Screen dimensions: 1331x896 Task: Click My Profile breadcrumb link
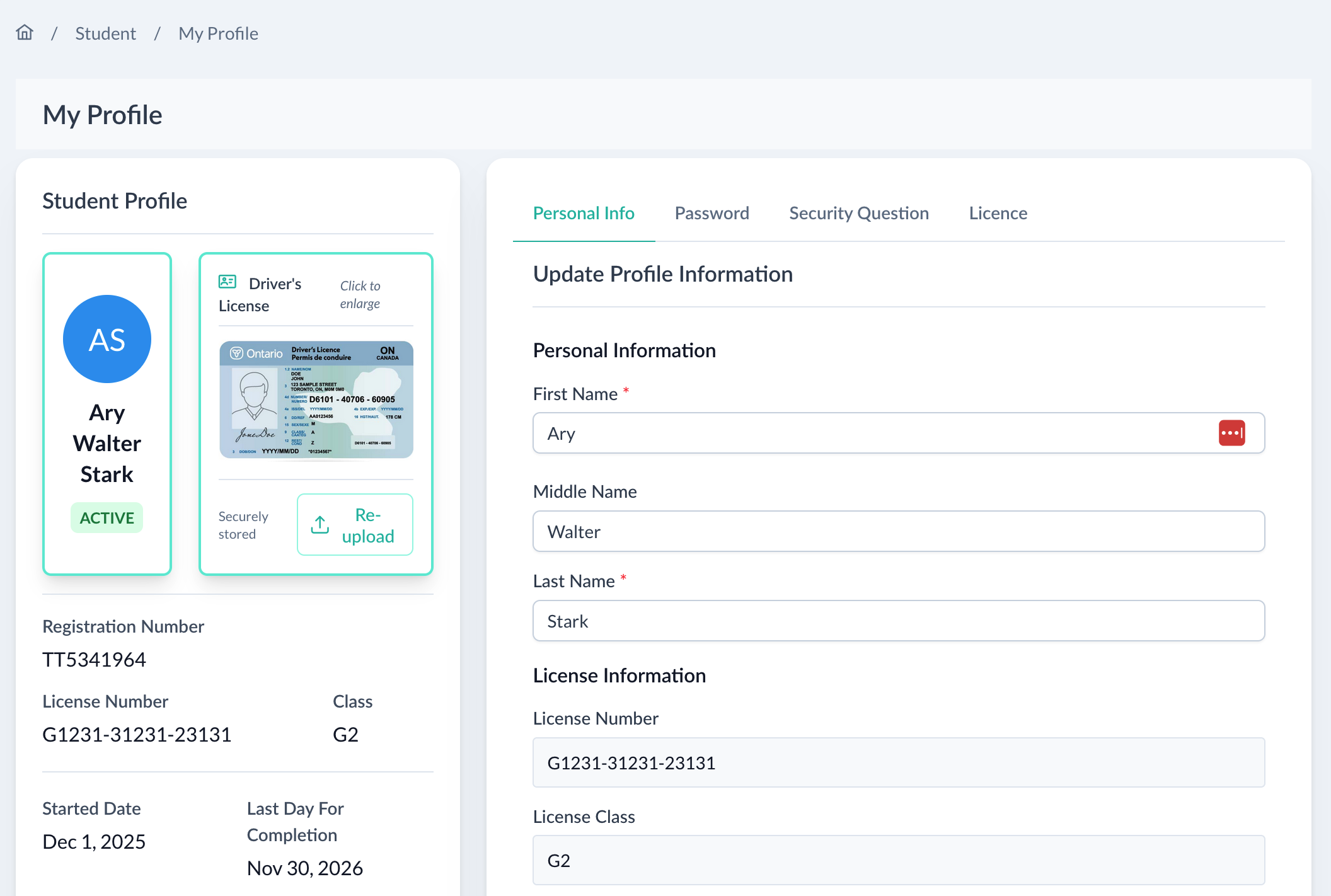[218, 33]
